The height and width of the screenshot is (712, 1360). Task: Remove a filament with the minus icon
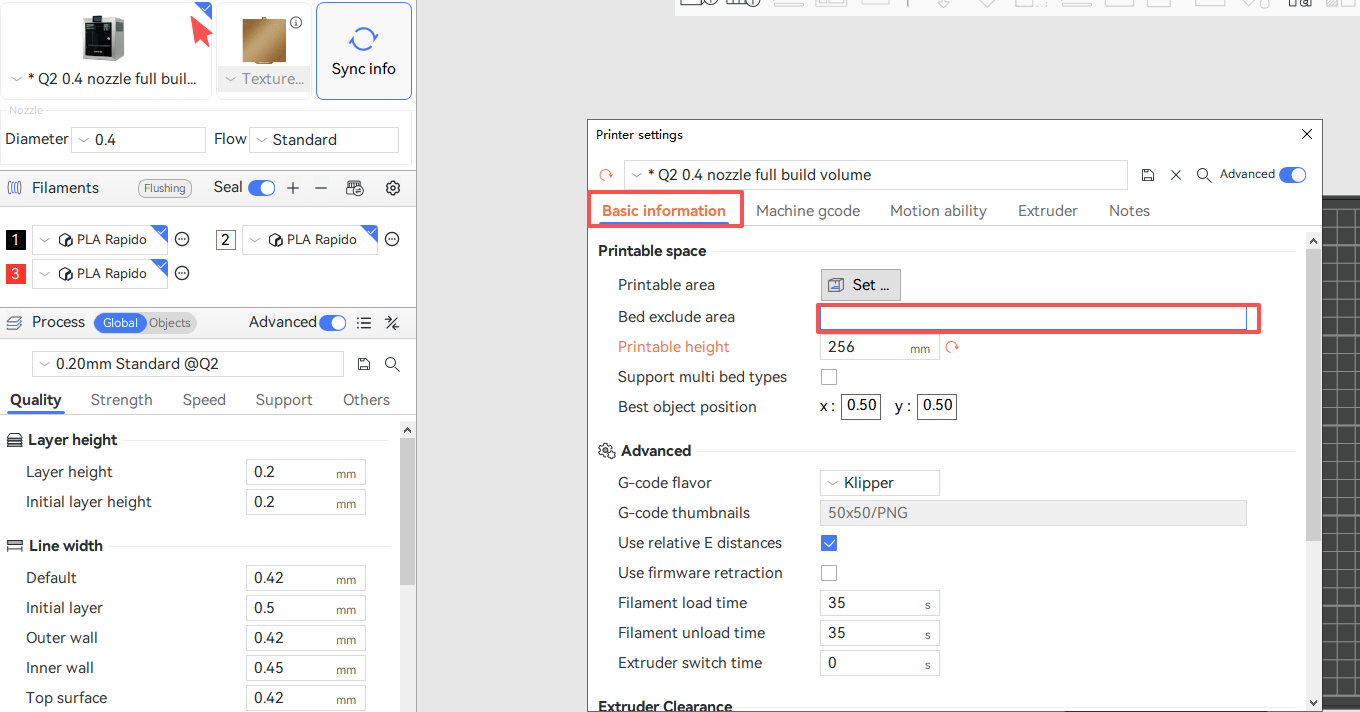(x=321, y=188)
